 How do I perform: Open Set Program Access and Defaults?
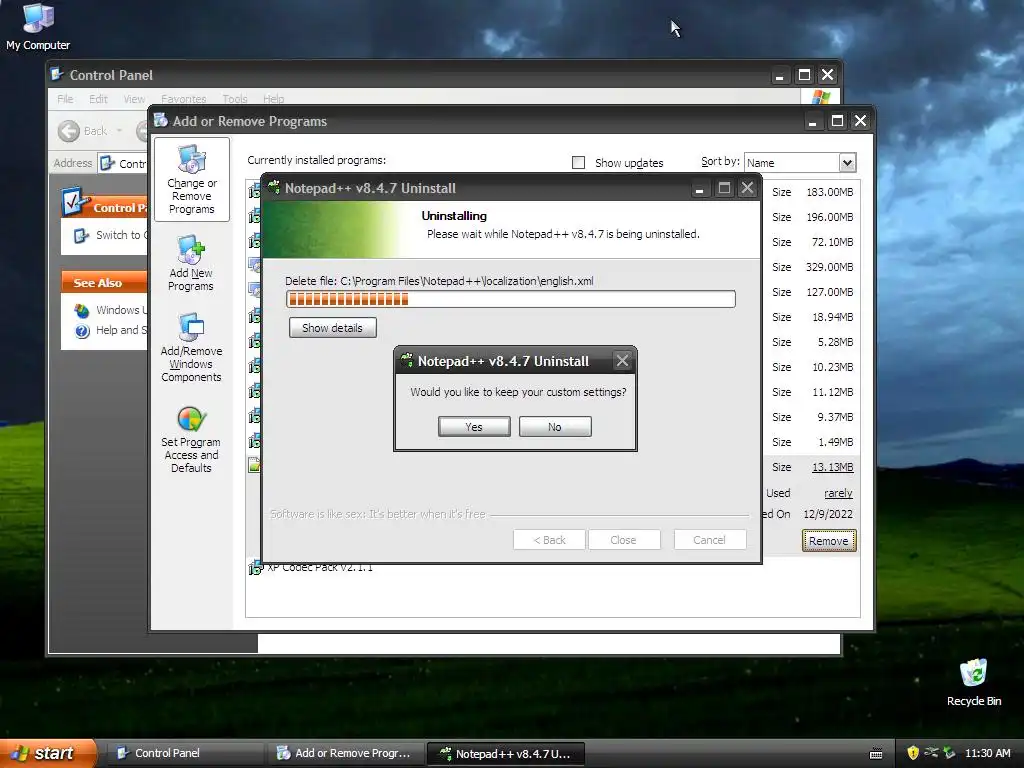pyautogui.click(x=191, y=439)
